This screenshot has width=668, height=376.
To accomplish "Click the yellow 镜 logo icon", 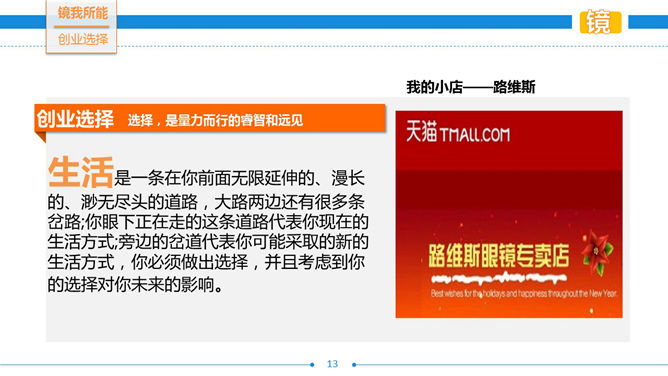I will point(600,22).
